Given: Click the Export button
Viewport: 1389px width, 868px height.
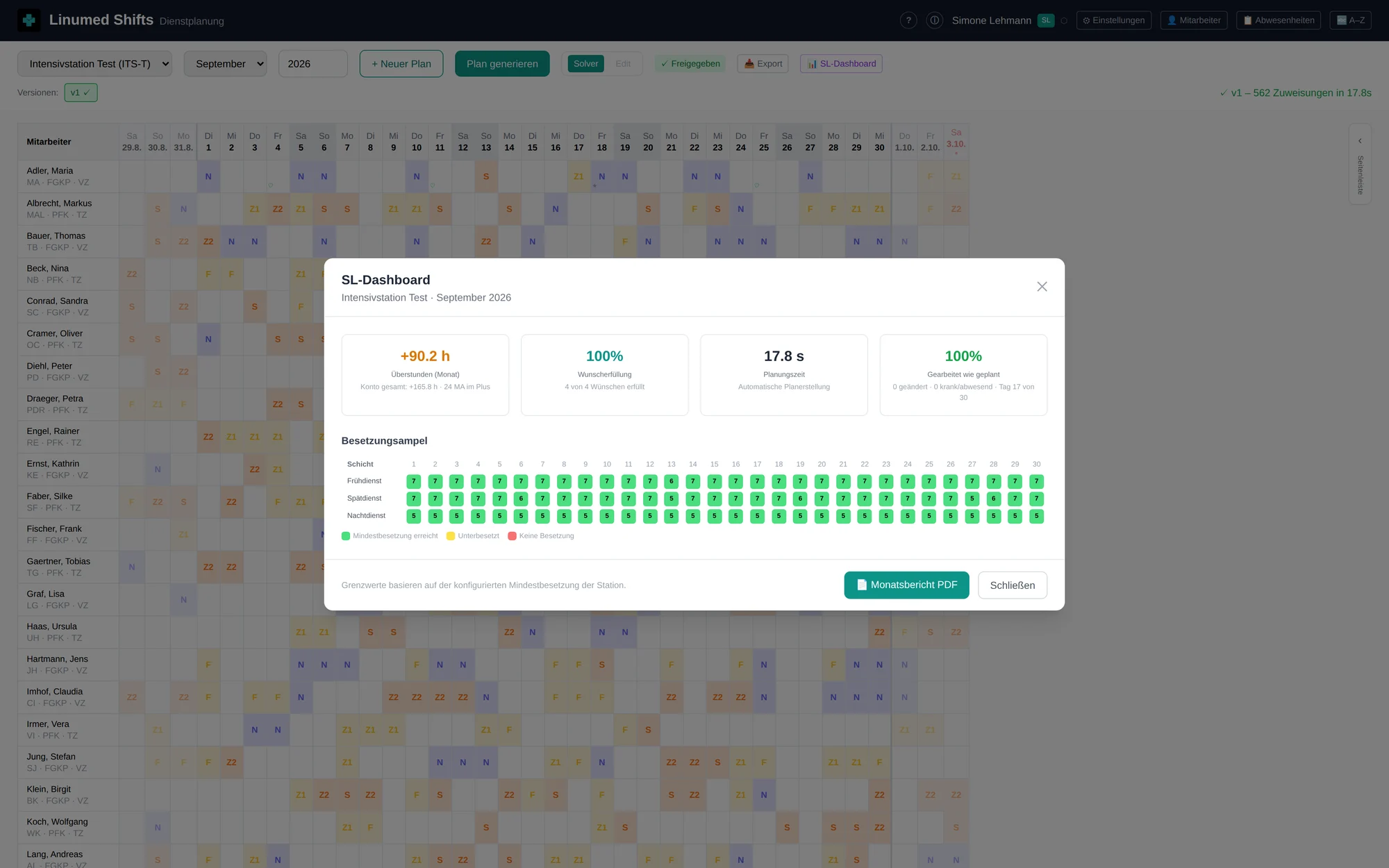Looking at the screenshot, I should click(x=763, y=64).
